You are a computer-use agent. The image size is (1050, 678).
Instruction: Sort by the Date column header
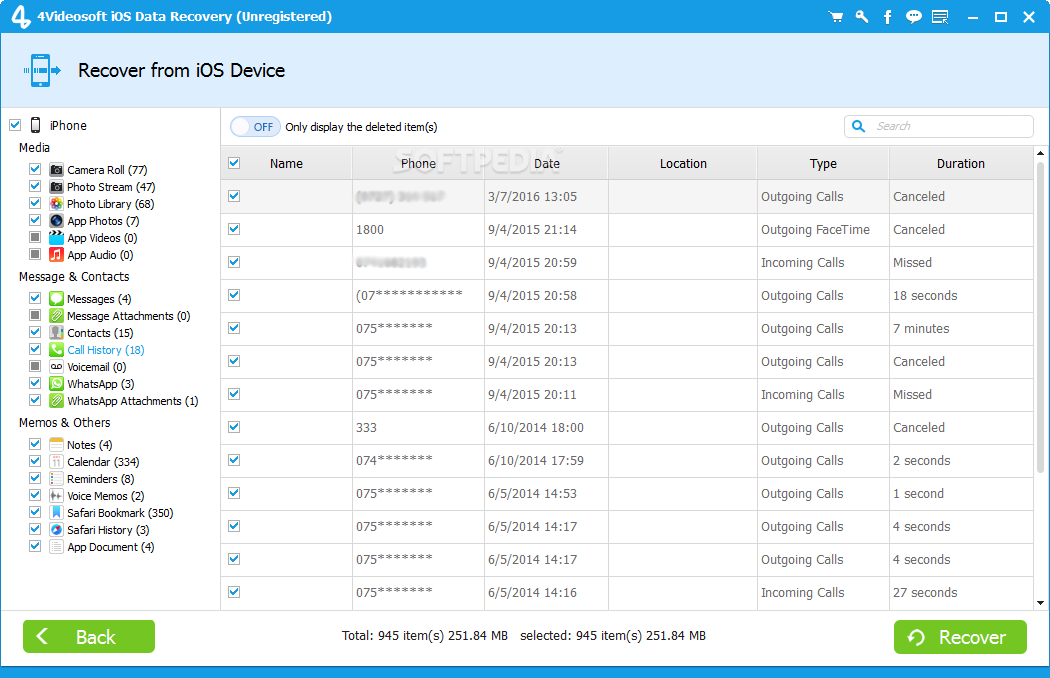(546, 163)
